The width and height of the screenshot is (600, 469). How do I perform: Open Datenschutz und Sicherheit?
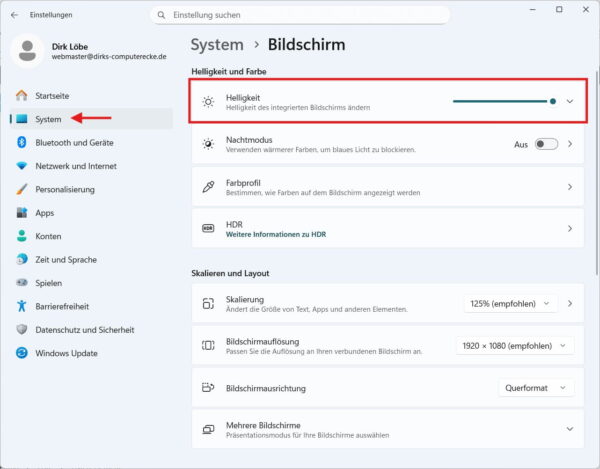click(91, 329)
